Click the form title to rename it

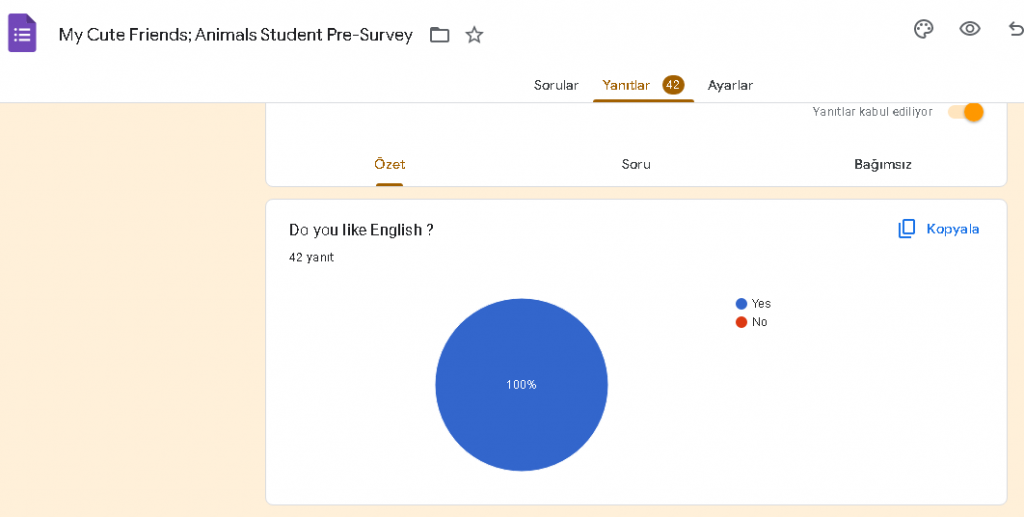tap(235, 35)
